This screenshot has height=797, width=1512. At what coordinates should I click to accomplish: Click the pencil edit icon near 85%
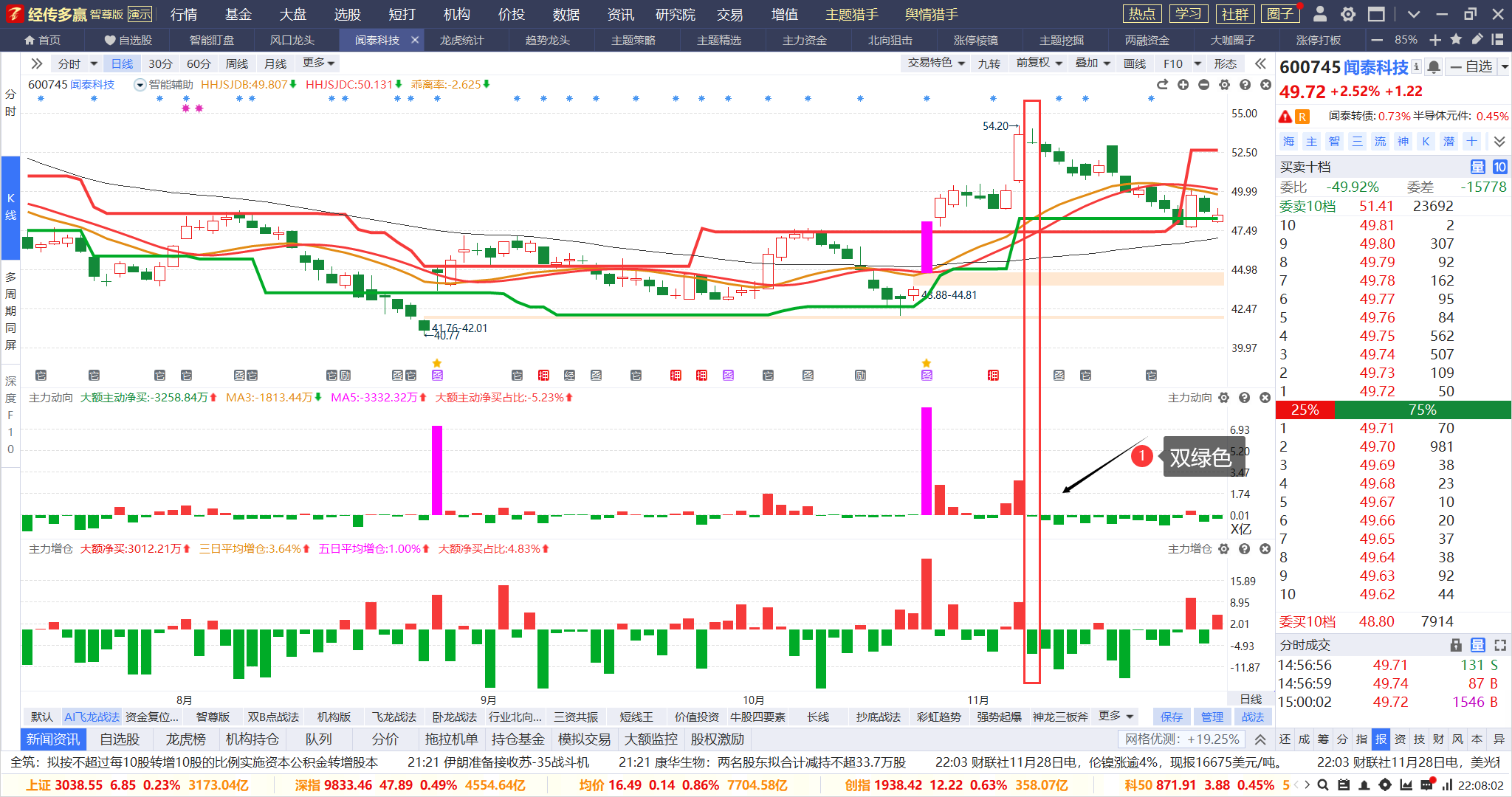[x=1477, y=40]
